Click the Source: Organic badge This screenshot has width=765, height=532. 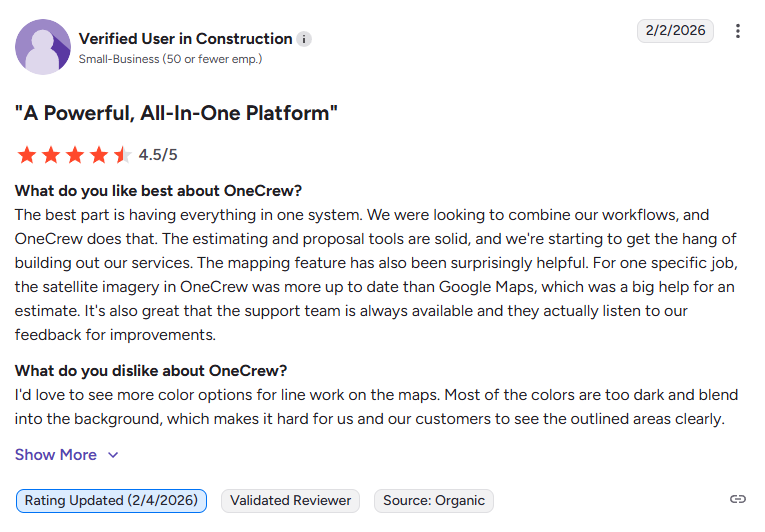click(x=434, y=501)
